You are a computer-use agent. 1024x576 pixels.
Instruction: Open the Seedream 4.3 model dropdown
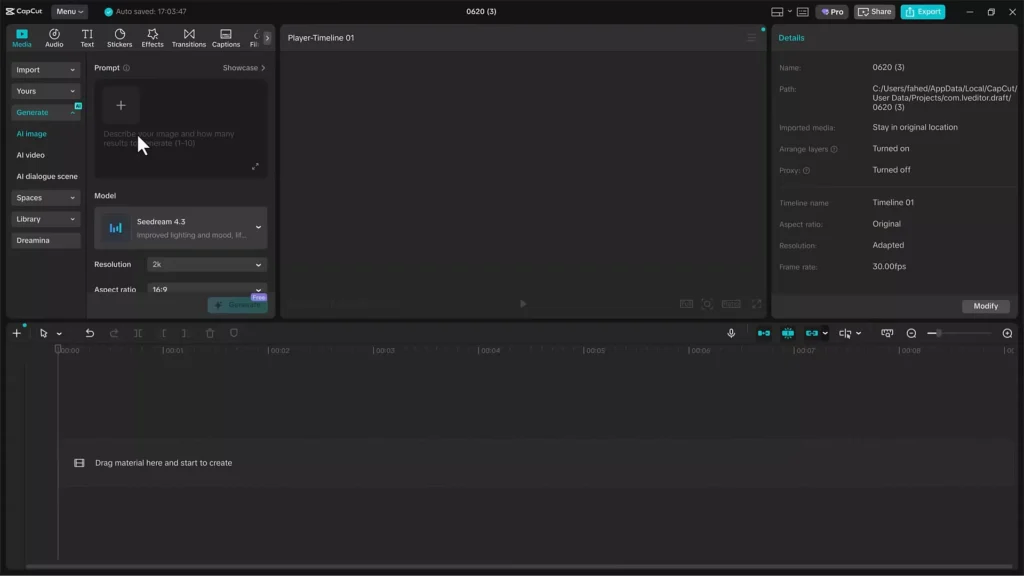tap(180, 228)
